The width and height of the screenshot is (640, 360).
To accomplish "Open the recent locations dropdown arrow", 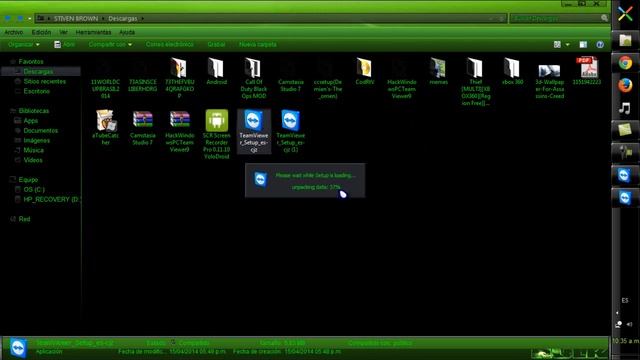I will tap(30, 18).
